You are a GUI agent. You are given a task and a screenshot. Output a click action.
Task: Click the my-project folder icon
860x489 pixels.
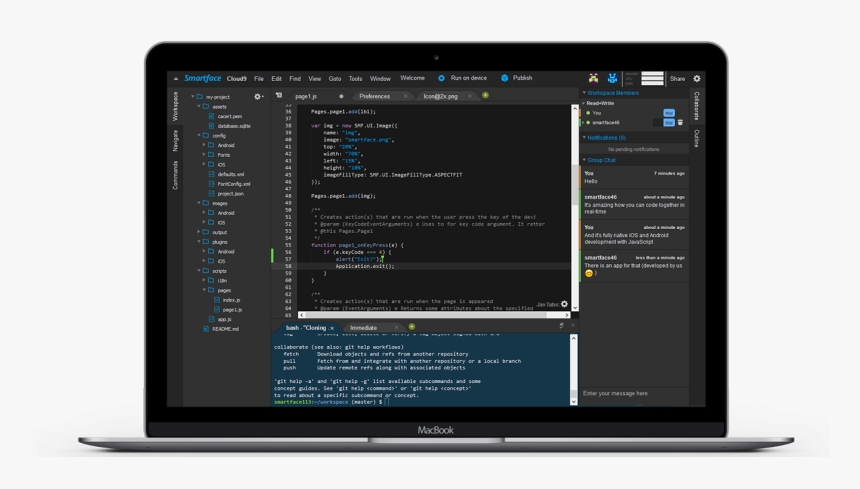click(x=200, y=96)
